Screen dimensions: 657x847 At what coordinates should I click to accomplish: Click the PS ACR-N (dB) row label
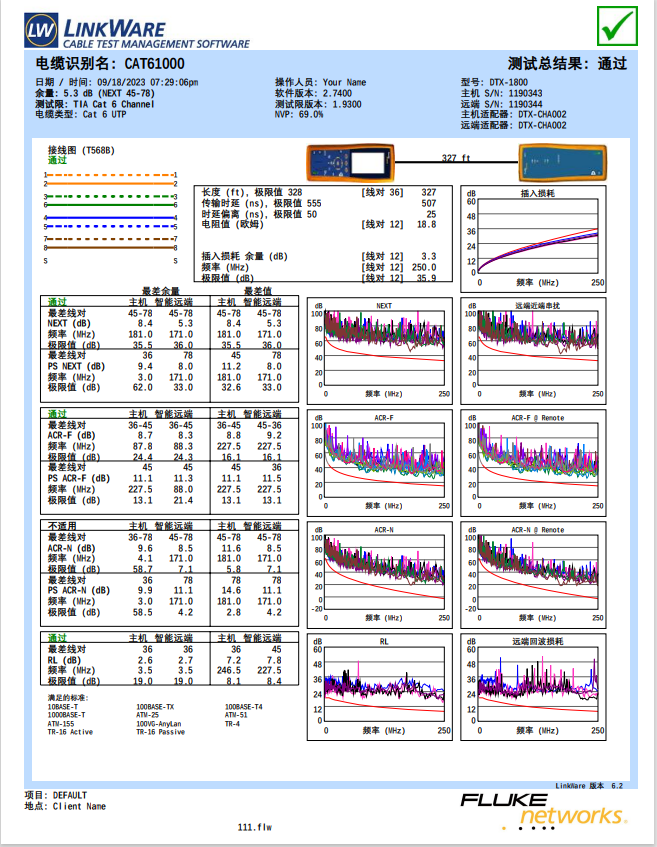point(79,590)
